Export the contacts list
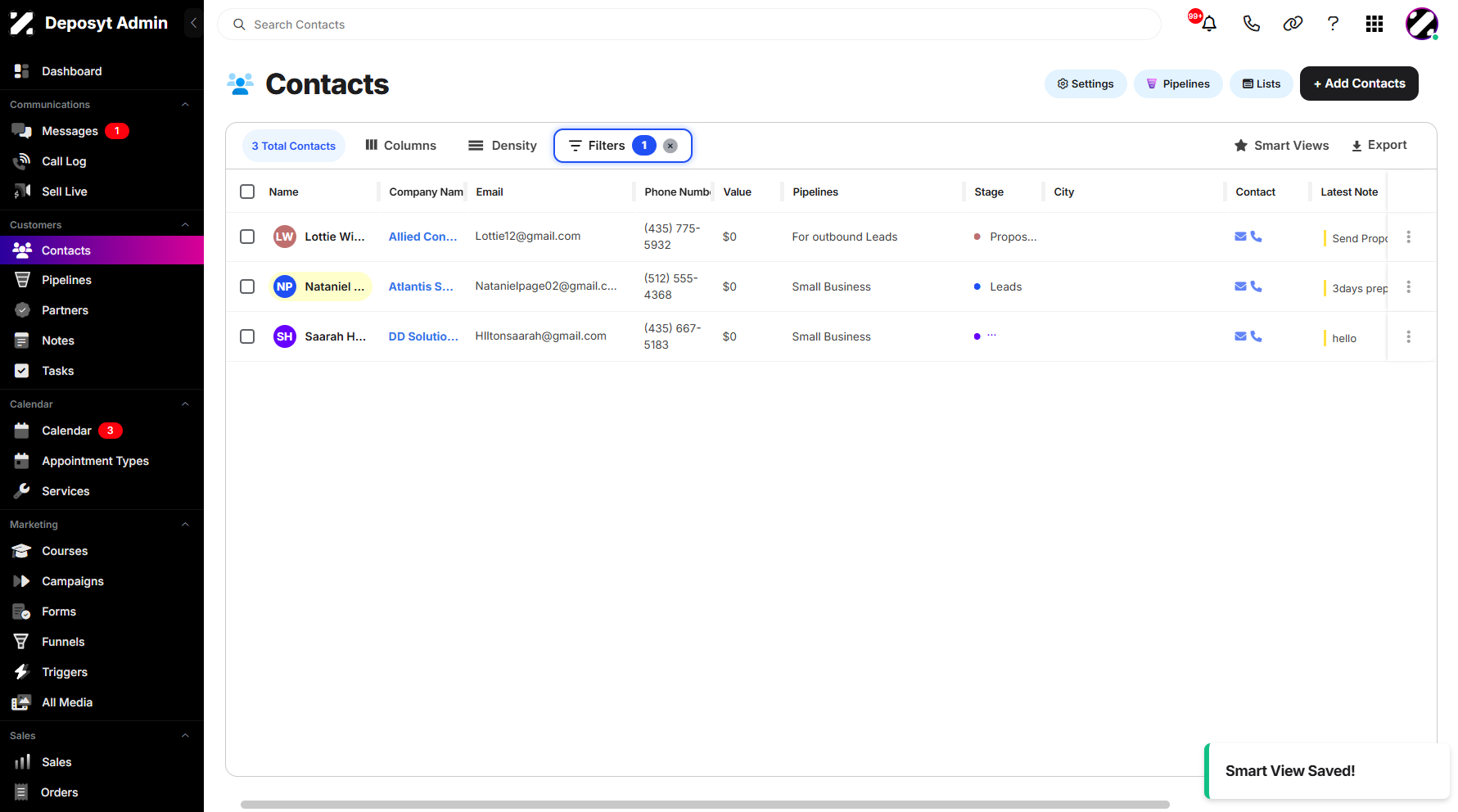Image resolution: width=1458 pixels, height=812 pixels. pyautogui.click(x=1379, y=146)
